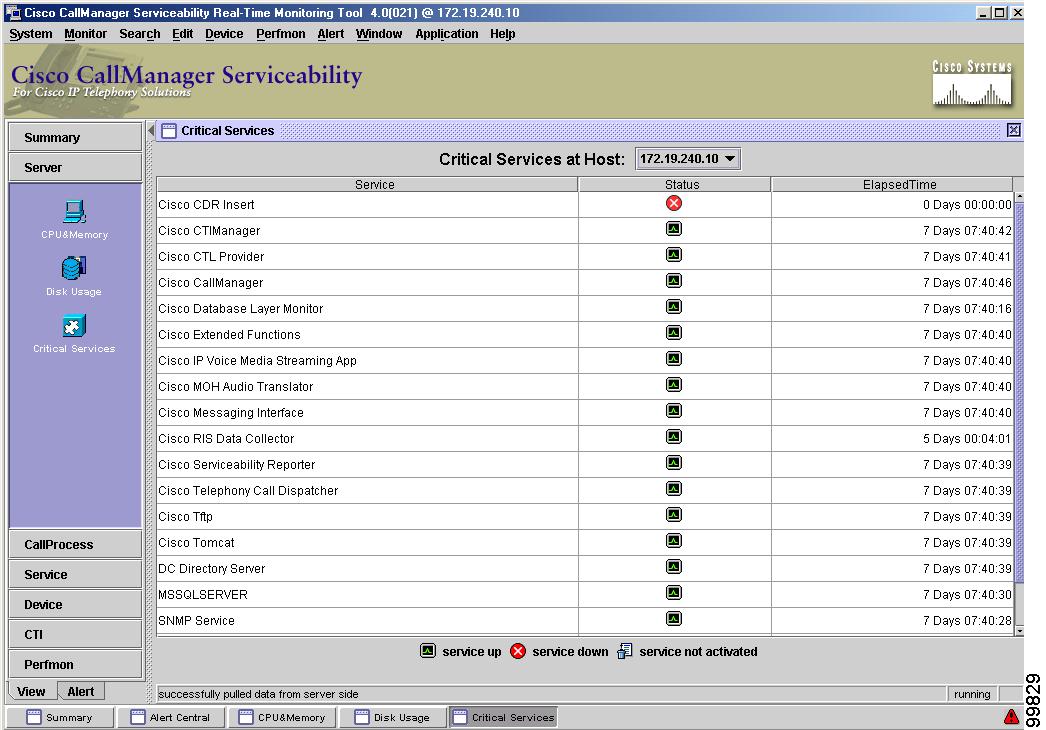Click the Cisco Tftp status icon
Image resolution: width=1046 pixels, height=730 pixels.
[674, 515]
